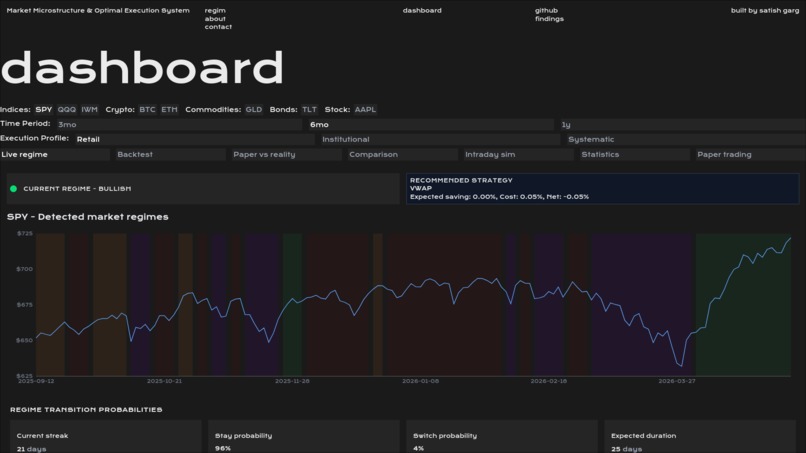Viewport: 806px width, 453px height.
Task: Open the Paper vs reality tab
Action: pyautogui.click(x=286, y=154)
